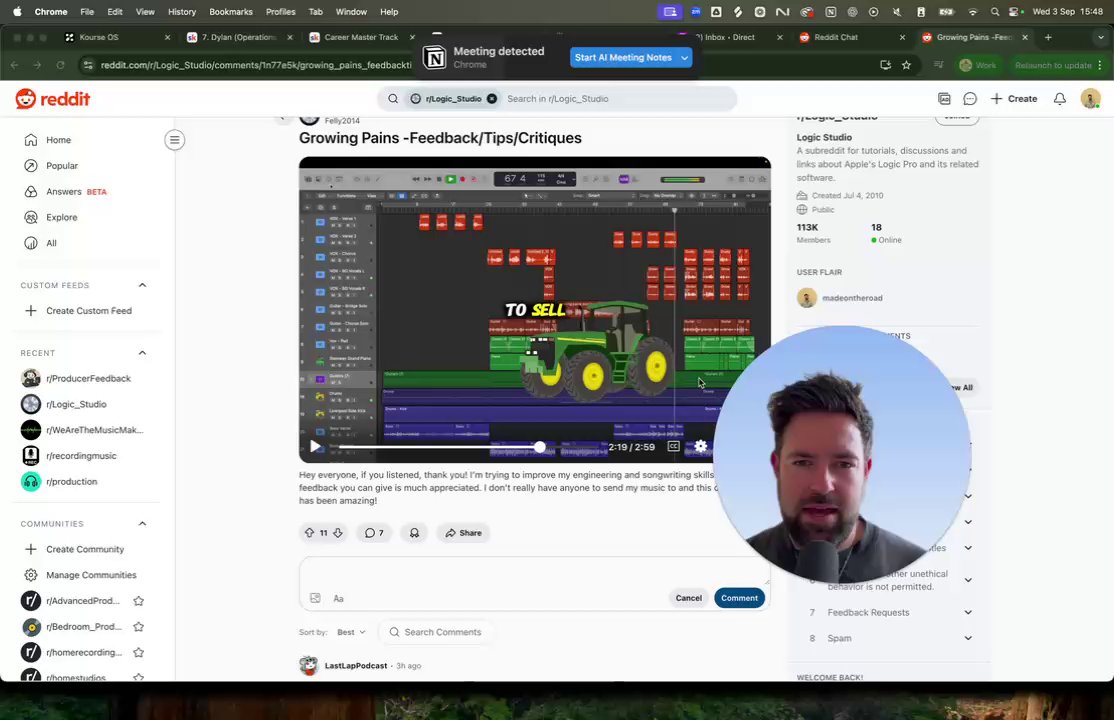Upvote the Growing Pains post
The width and height of the screenshot is (1114, 720).
point(309,532)
